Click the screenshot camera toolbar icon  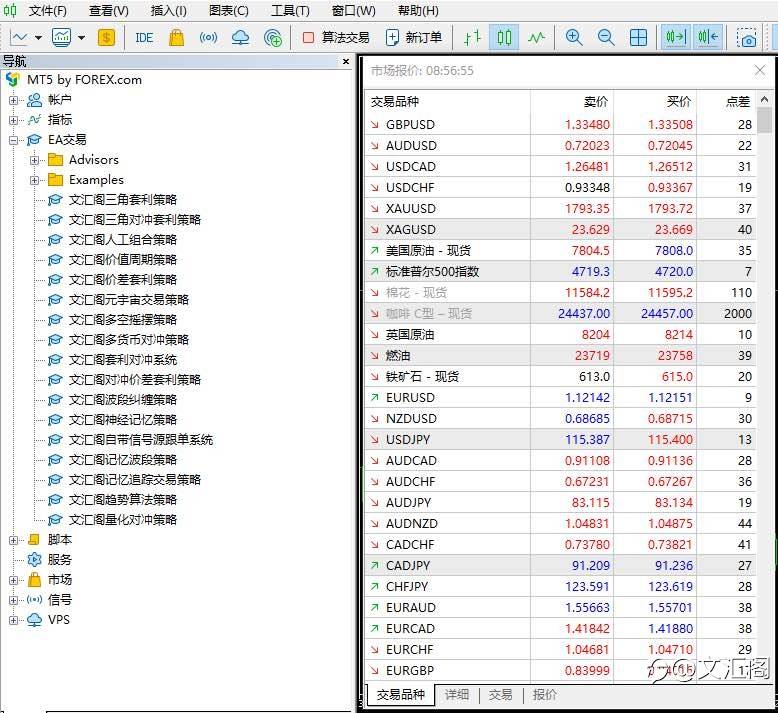click(x=746, y=38)
